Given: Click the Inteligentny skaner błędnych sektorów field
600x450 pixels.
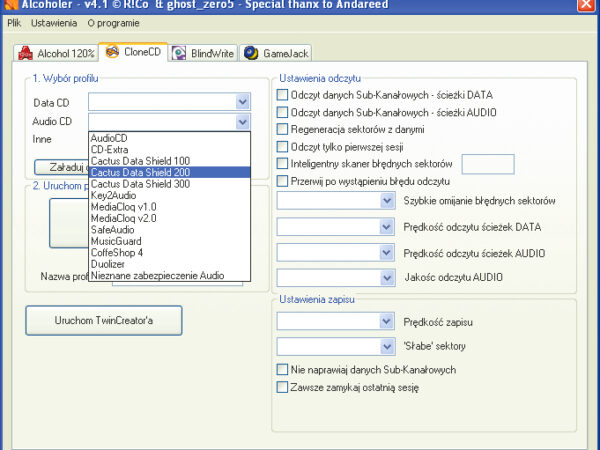Looking at the screenshot, I should coord(488,163).
